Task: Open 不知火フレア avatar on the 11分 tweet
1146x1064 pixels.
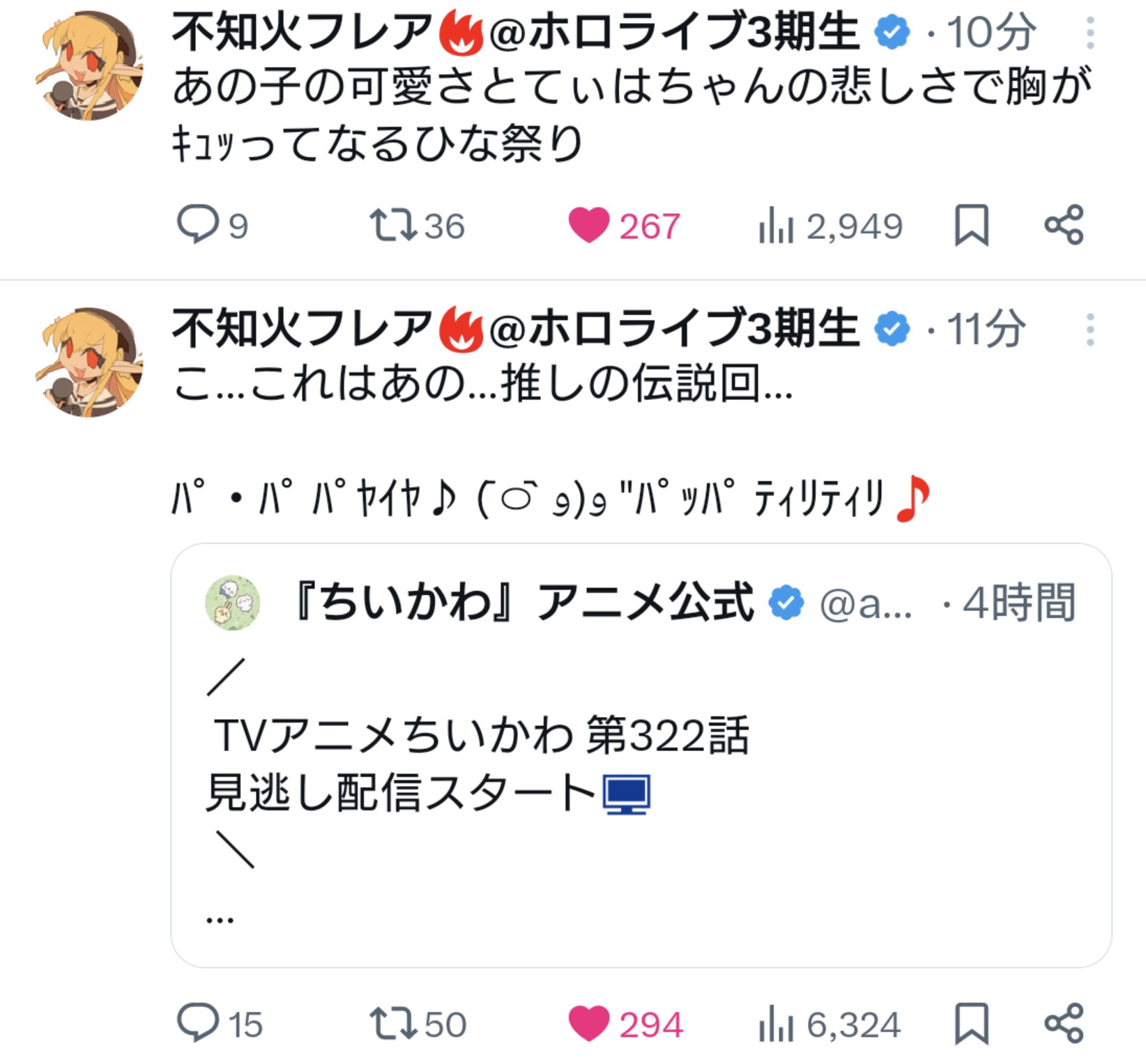Action: (89, 362)
